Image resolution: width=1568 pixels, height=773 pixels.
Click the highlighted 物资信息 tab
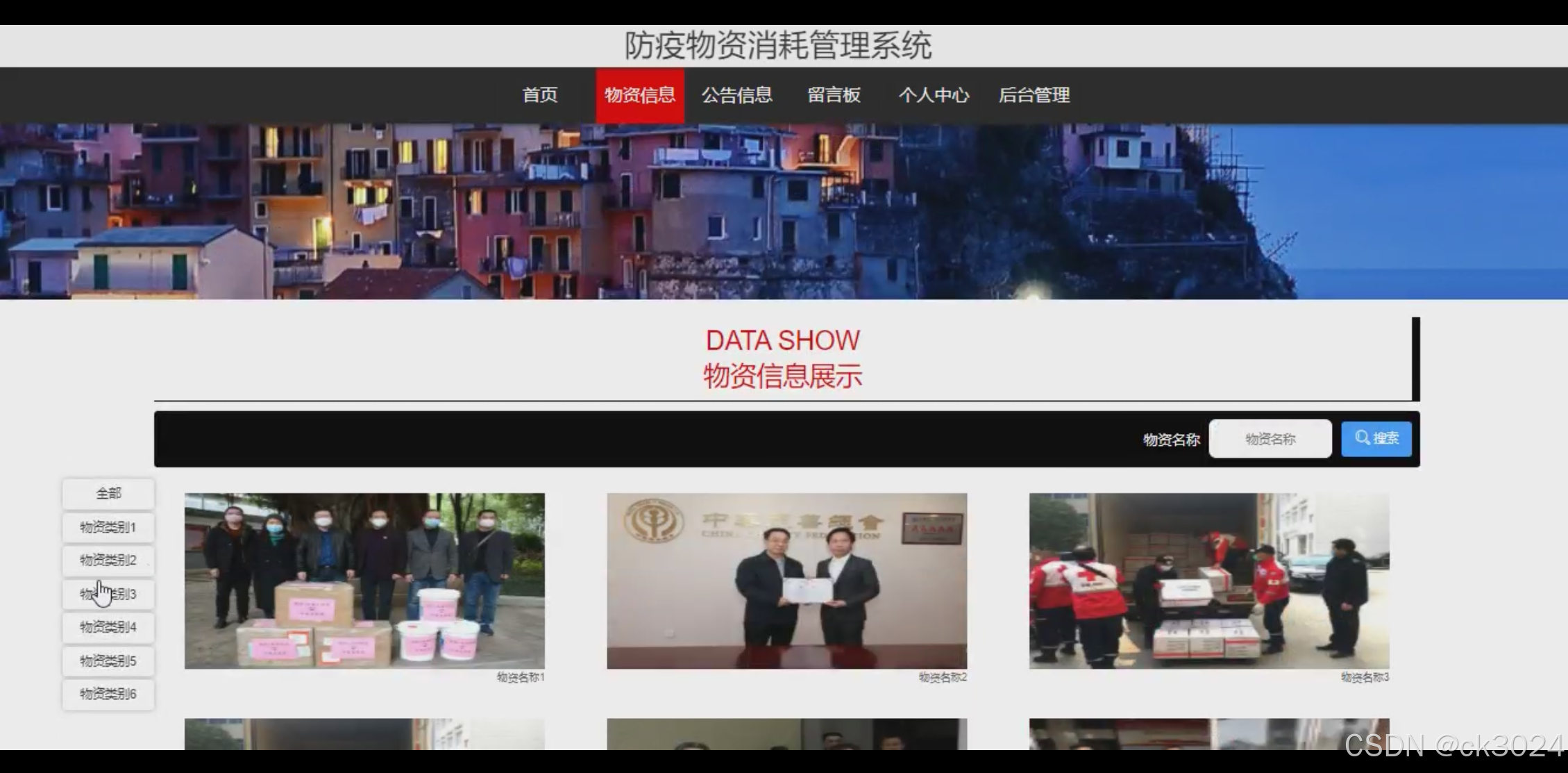639,95
